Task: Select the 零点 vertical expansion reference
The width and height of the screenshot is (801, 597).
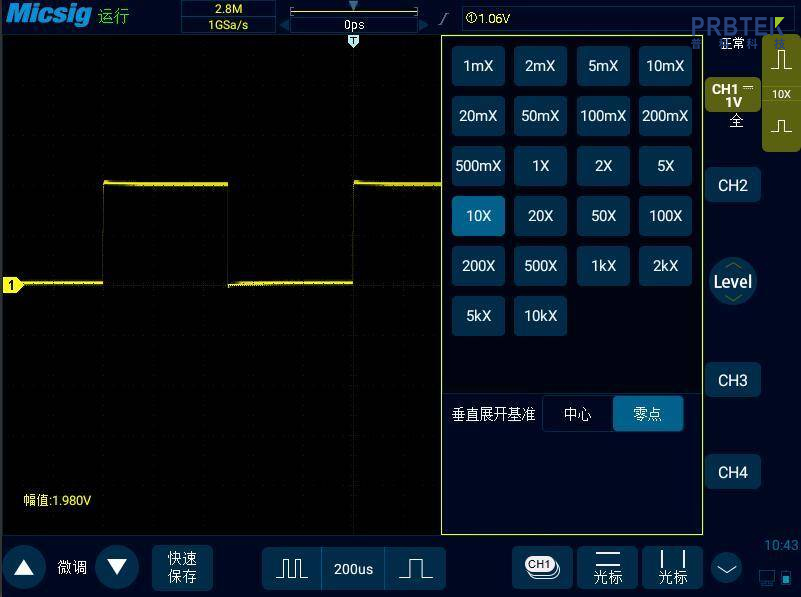Action: tap(648, 414)
